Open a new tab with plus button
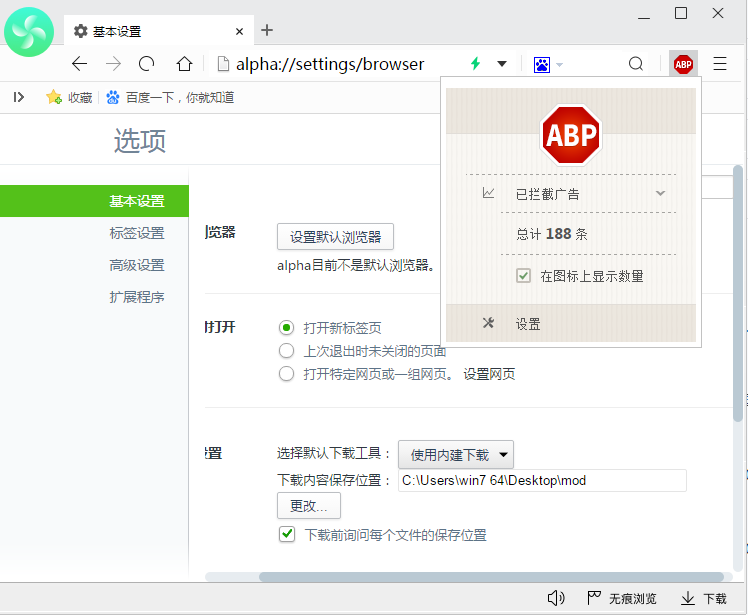This screenshot has height=615, width=748. (x=267, y=31)
